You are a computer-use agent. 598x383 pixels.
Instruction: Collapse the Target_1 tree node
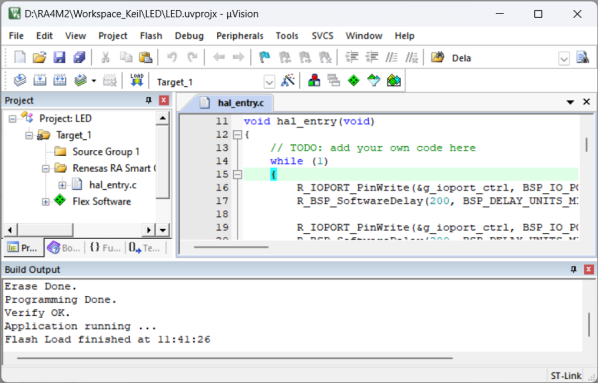click(x=29, y=135)
